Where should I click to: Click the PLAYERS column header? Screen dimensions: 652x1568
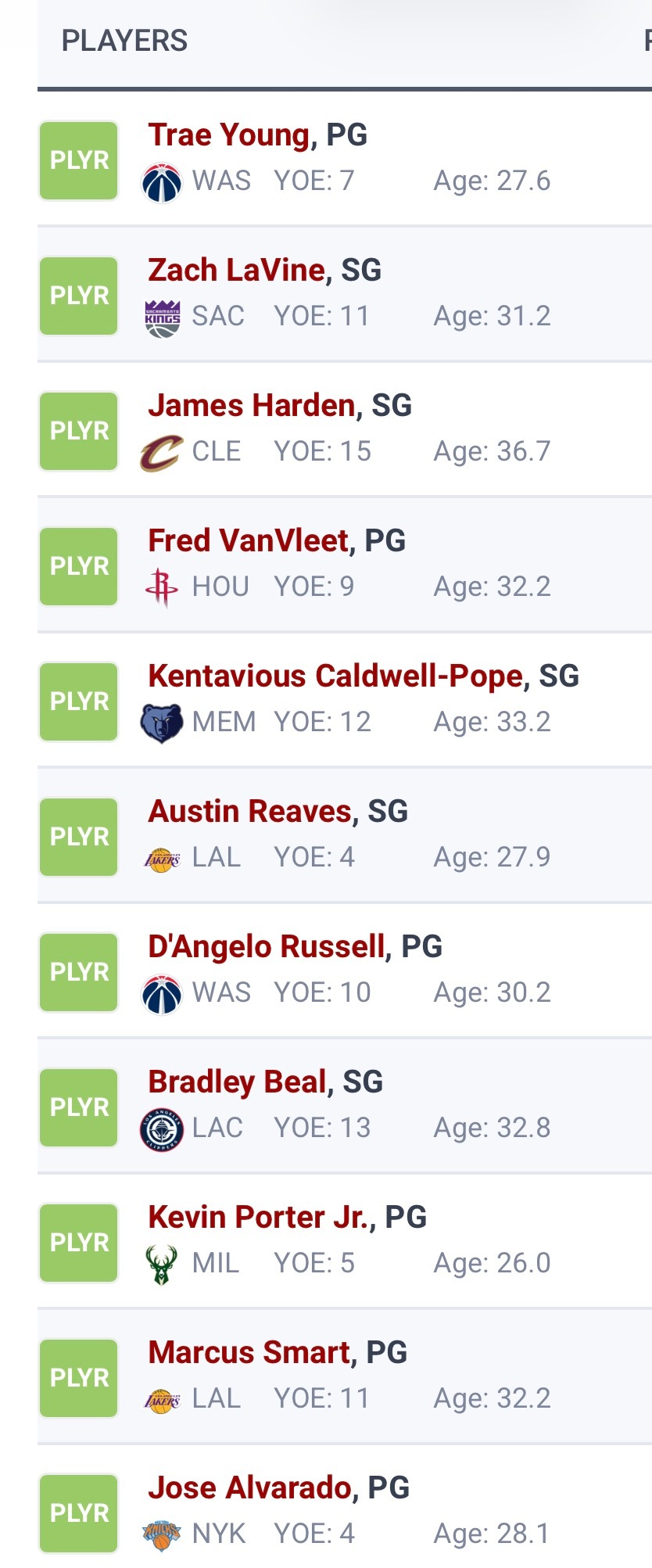pyautogui.click(x=125, y=41)
